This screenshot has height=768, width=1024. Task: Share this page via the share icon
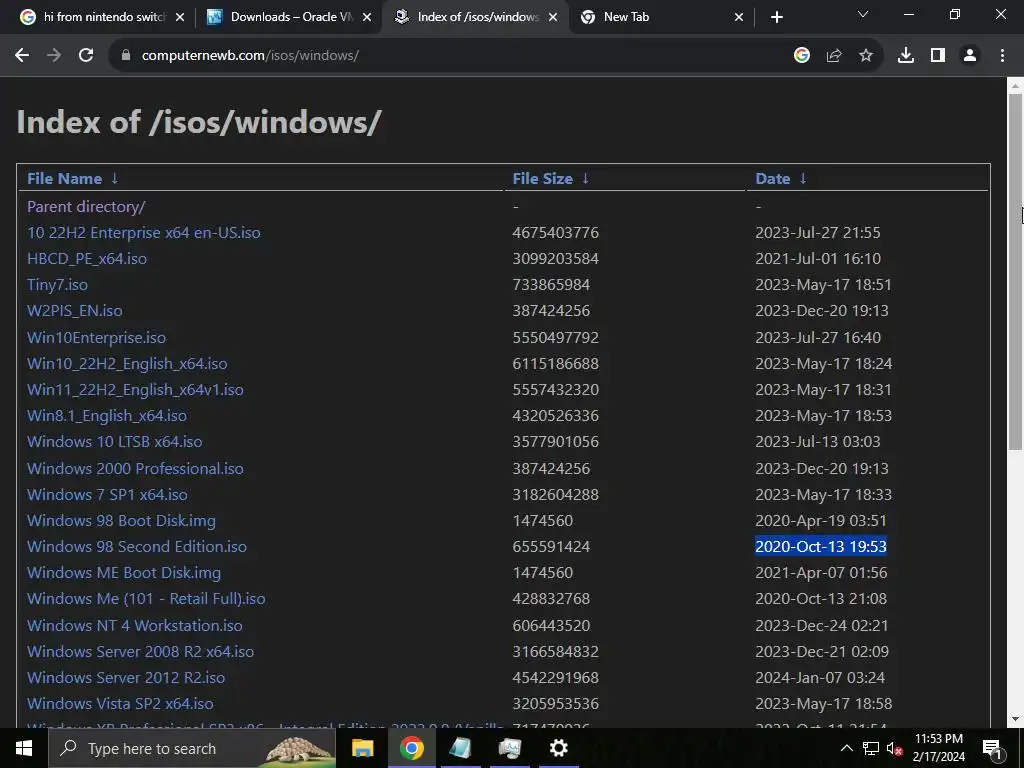point(834,56)
